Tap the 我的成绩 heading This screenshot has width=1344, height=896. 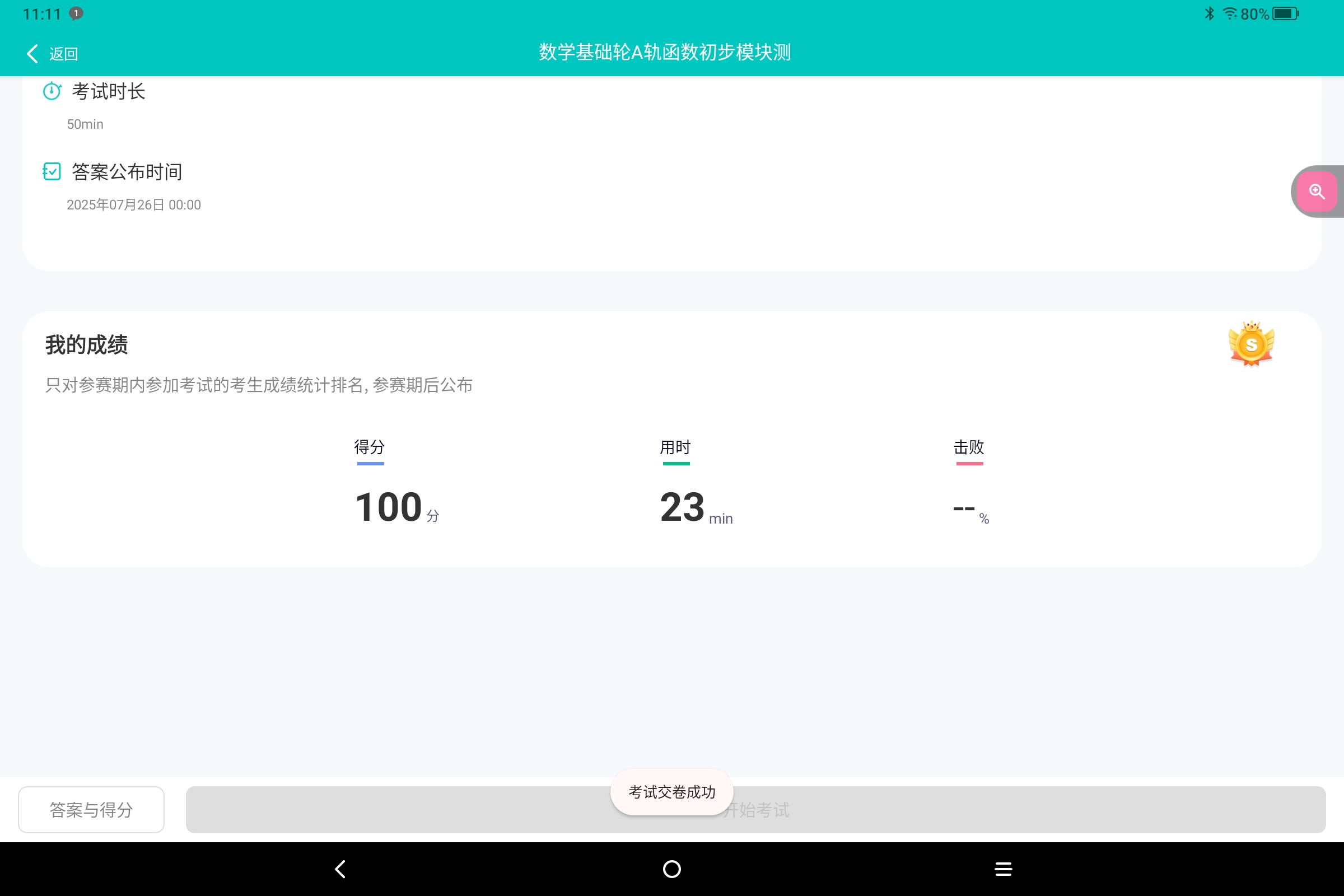(x=86, y=344)
